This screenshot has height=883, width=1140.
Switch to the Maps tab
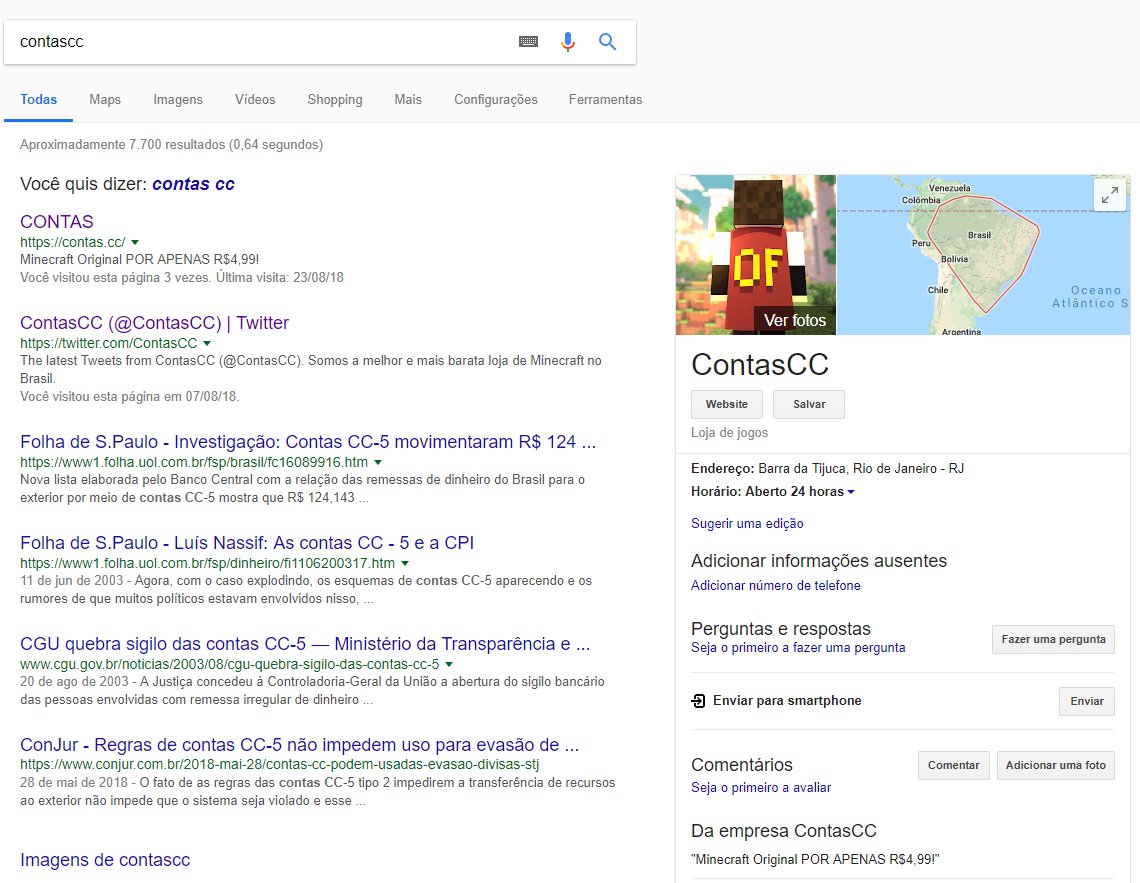click(x=105, y=100)
